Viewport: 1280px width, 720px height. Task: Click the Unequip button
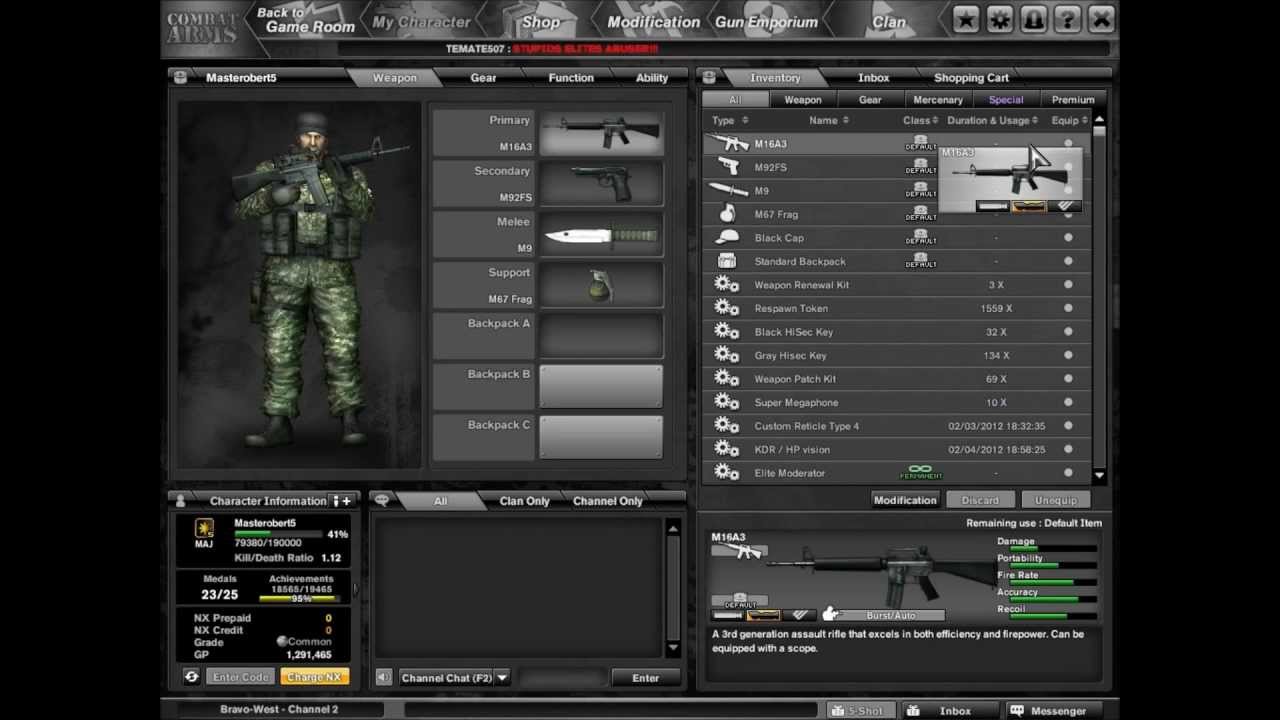pos(1056,500)
